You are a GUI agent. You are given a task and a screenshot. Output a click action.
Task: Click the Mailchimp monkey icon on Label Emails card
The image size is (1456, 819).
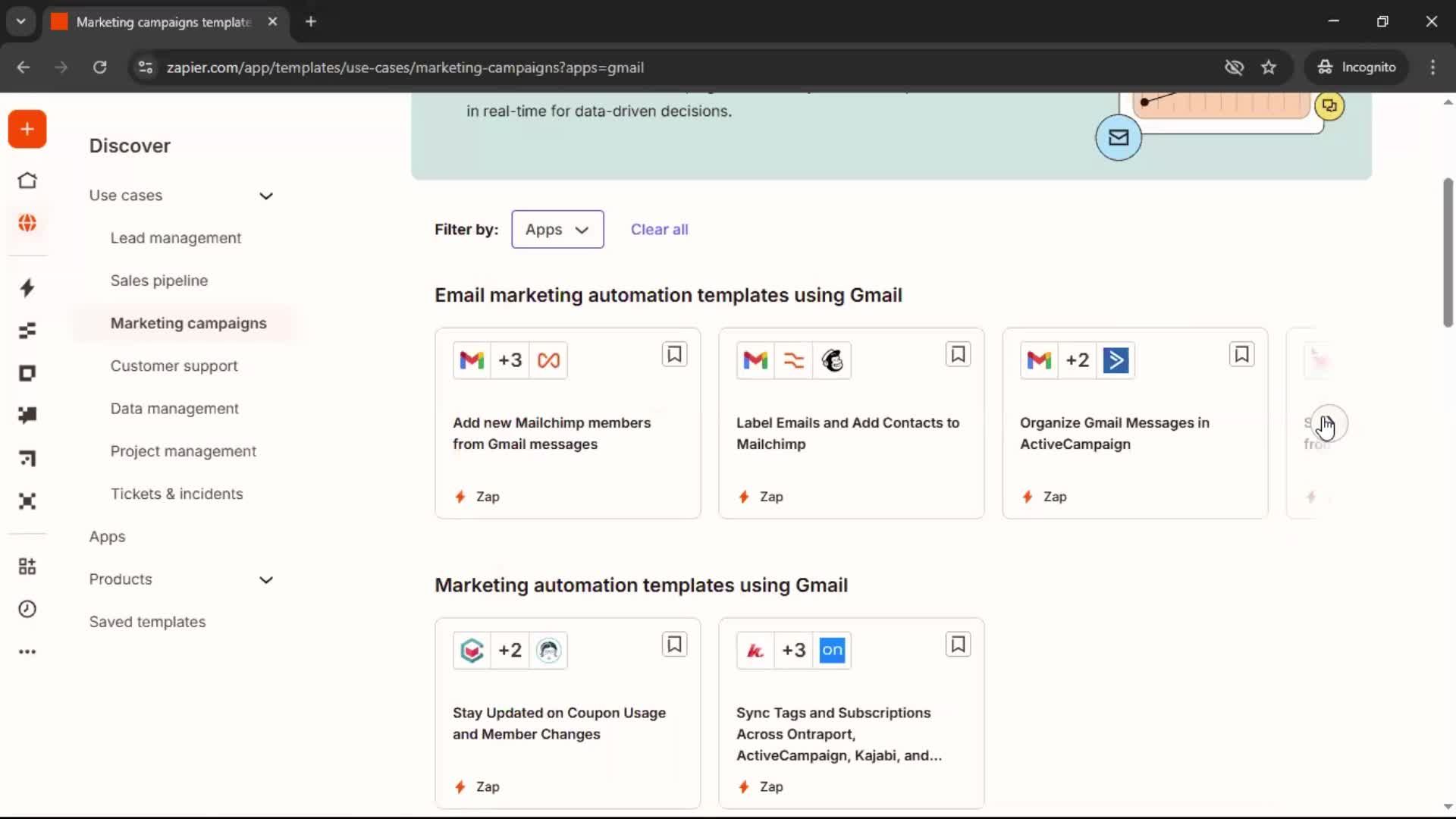[832, 360]
